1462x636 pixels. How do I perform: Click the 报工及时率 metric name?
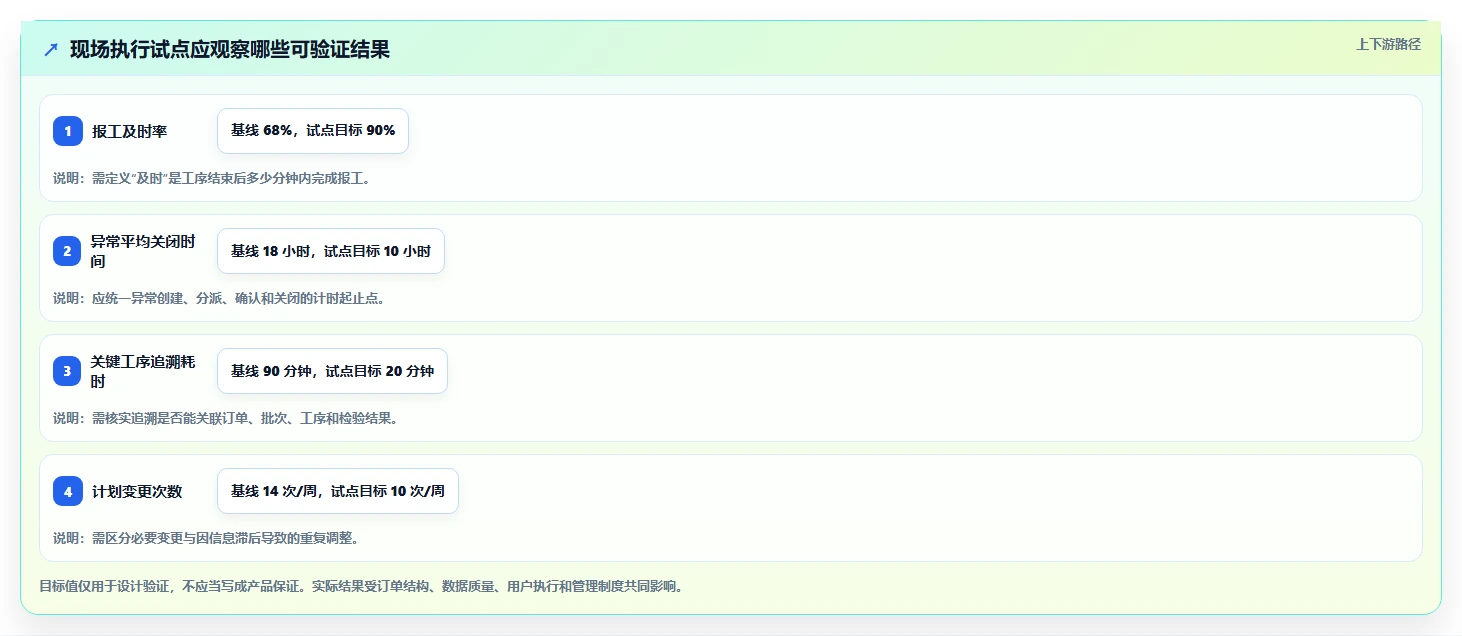(129, 131)
